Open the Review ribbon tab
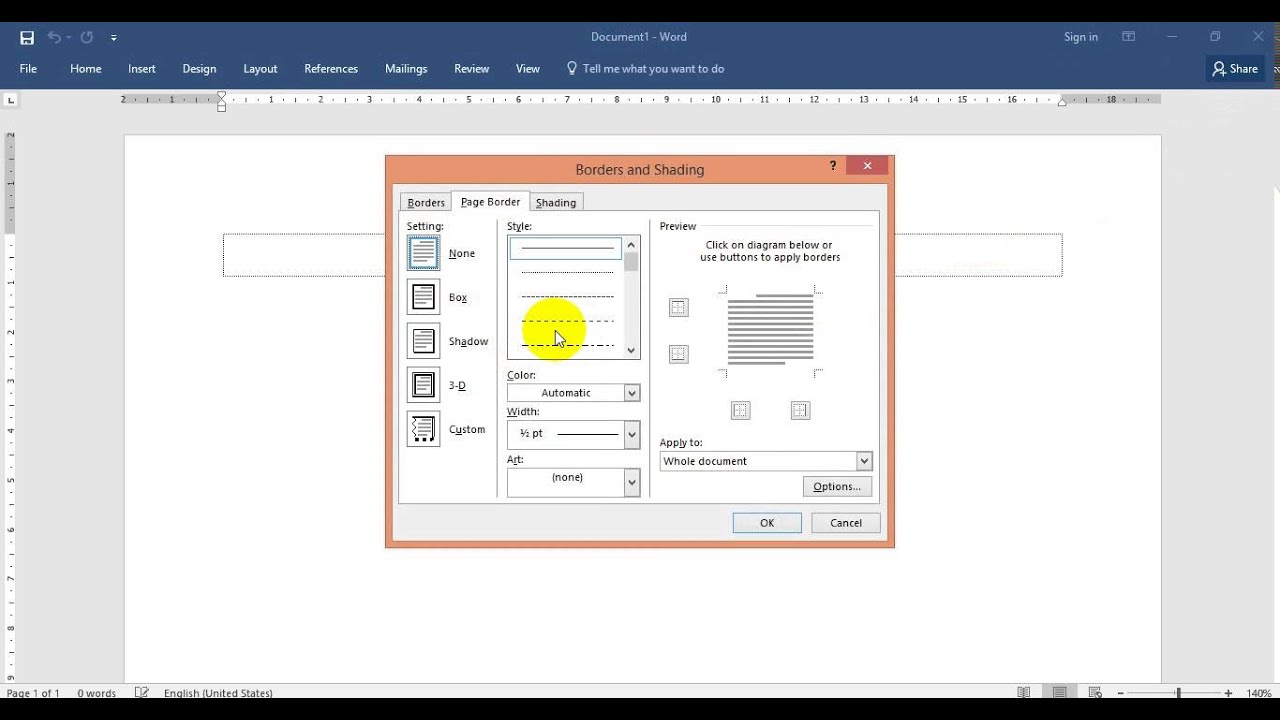 tap(471, 69)
